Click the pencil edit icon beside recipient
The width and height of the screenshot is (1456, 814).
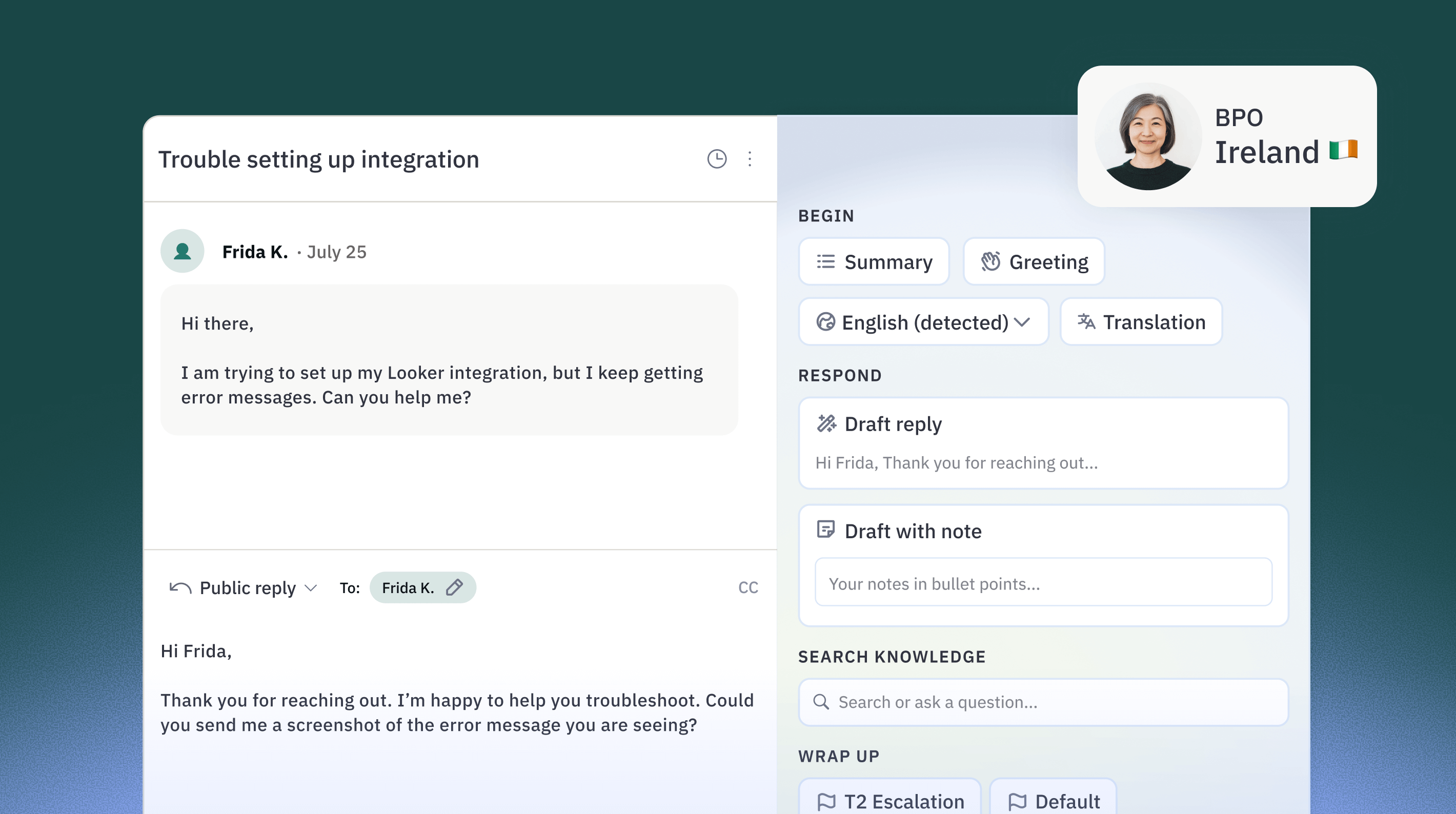coord(454,587)
